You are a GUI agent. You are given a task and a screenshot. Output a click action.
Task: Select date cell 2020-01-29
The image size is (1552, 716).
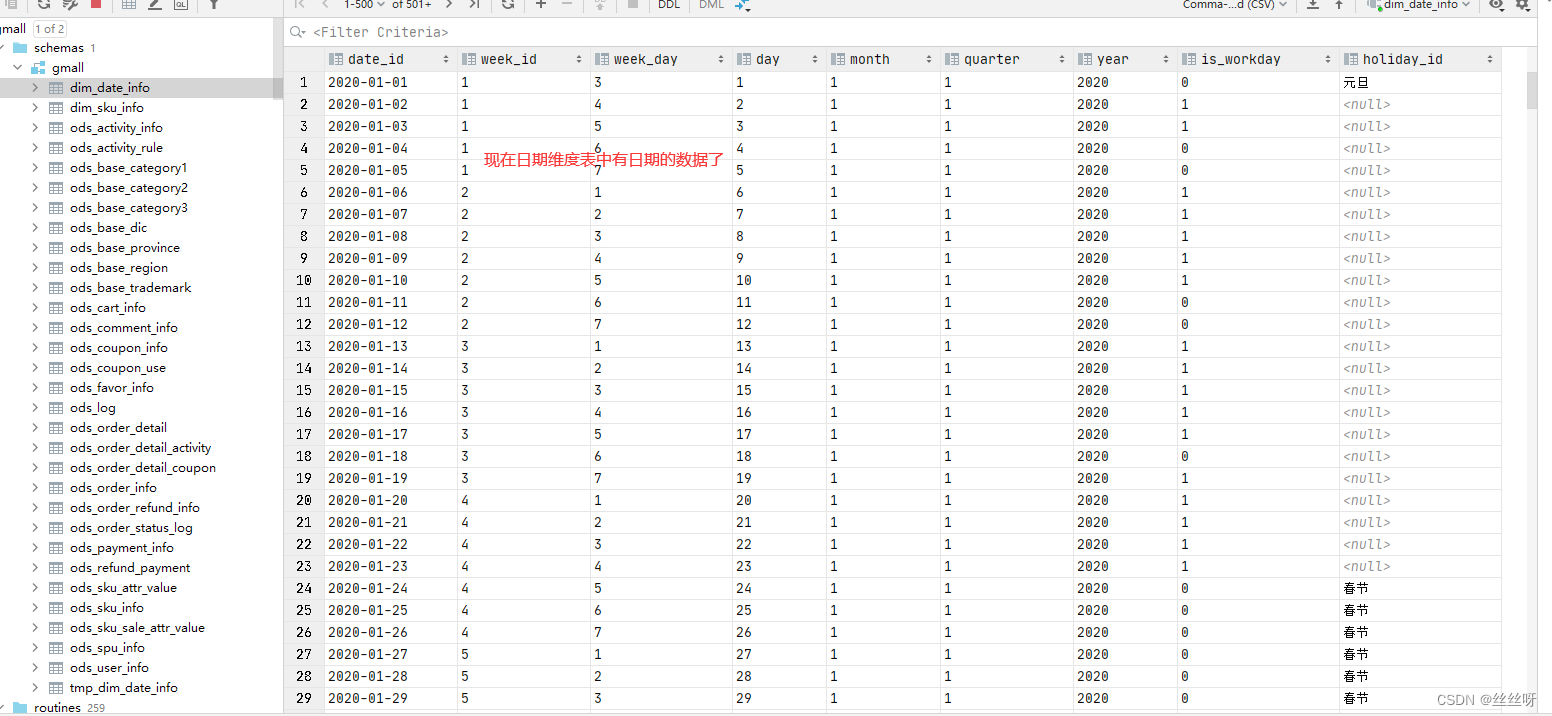[391, 698]
